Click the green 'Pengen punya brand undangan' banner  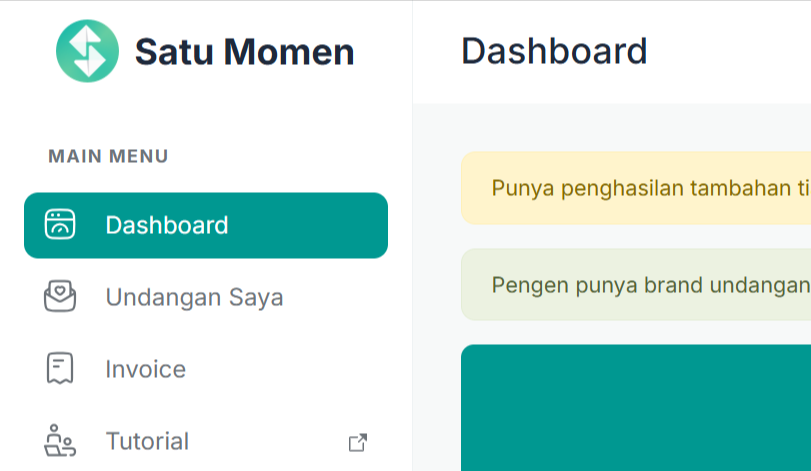[x=636, y=285]
